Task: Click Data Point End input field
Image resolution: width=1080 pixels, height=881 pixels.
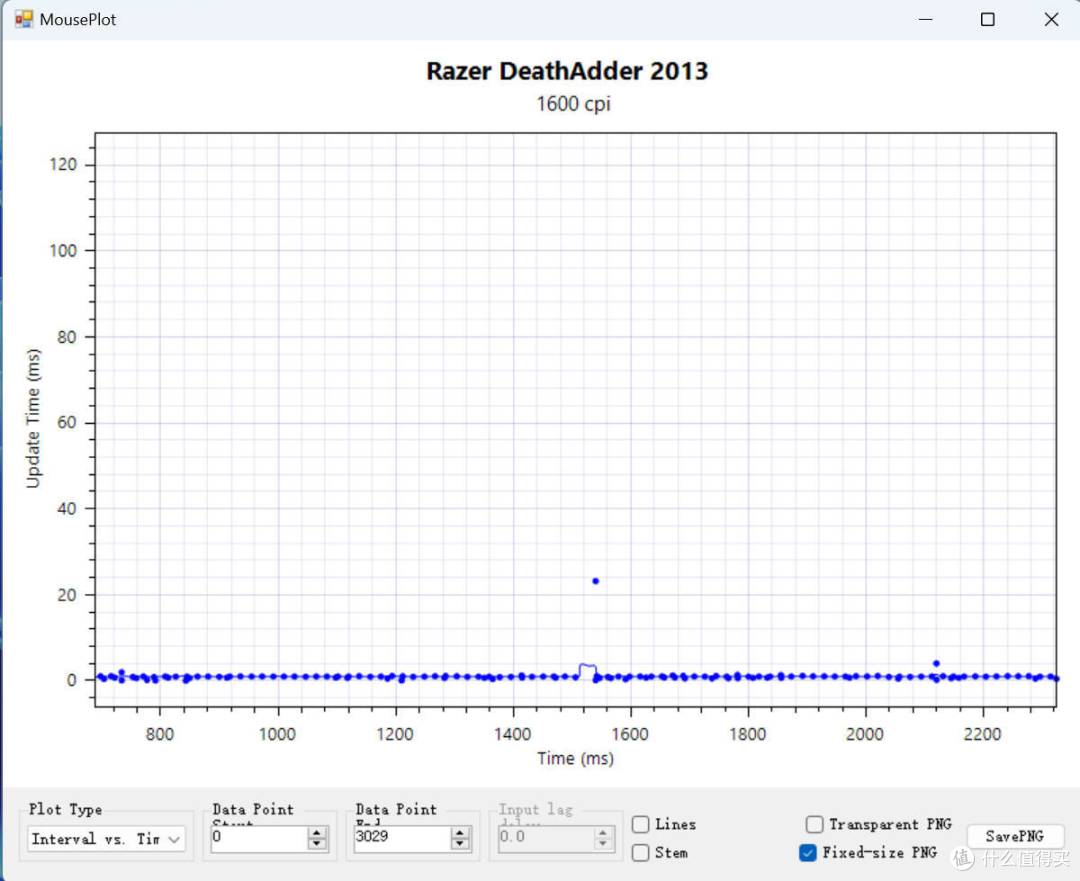Action: pyautogui.click(x=402, y=838)
